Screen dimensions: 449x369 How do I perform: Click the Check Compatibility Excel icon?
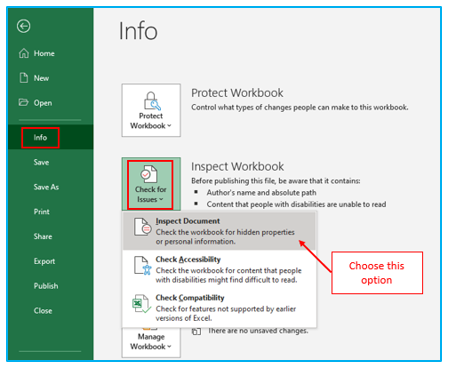142,303
